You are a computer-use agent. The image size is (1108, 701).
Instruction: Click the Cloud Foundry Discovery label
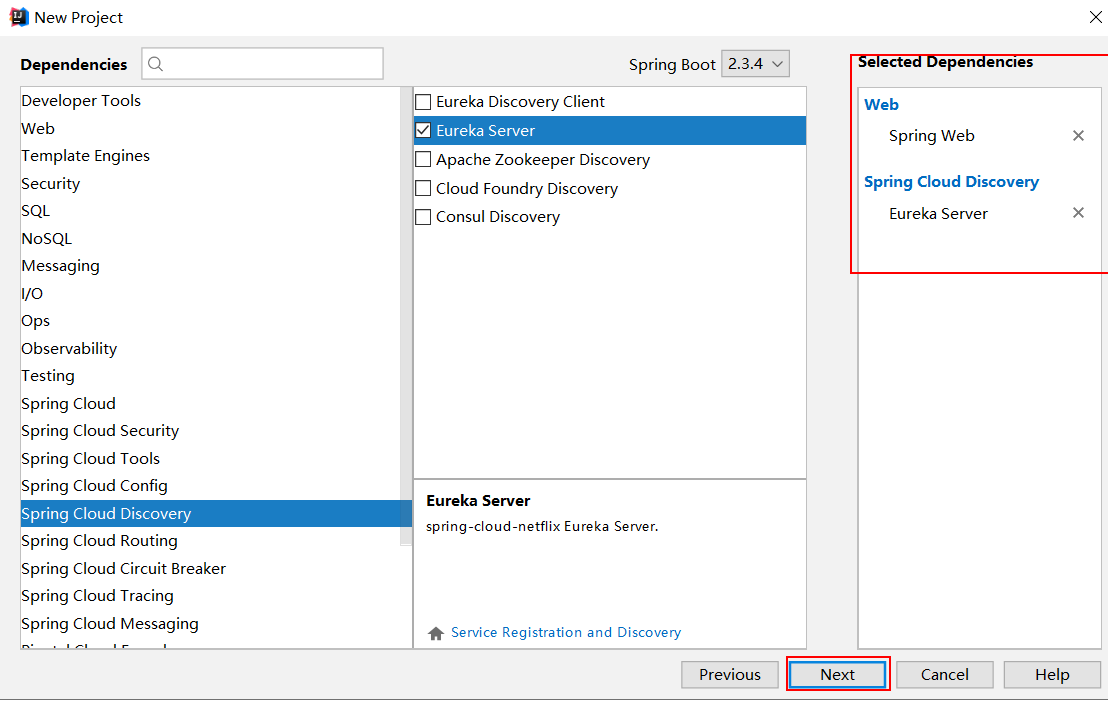point(526,189)
